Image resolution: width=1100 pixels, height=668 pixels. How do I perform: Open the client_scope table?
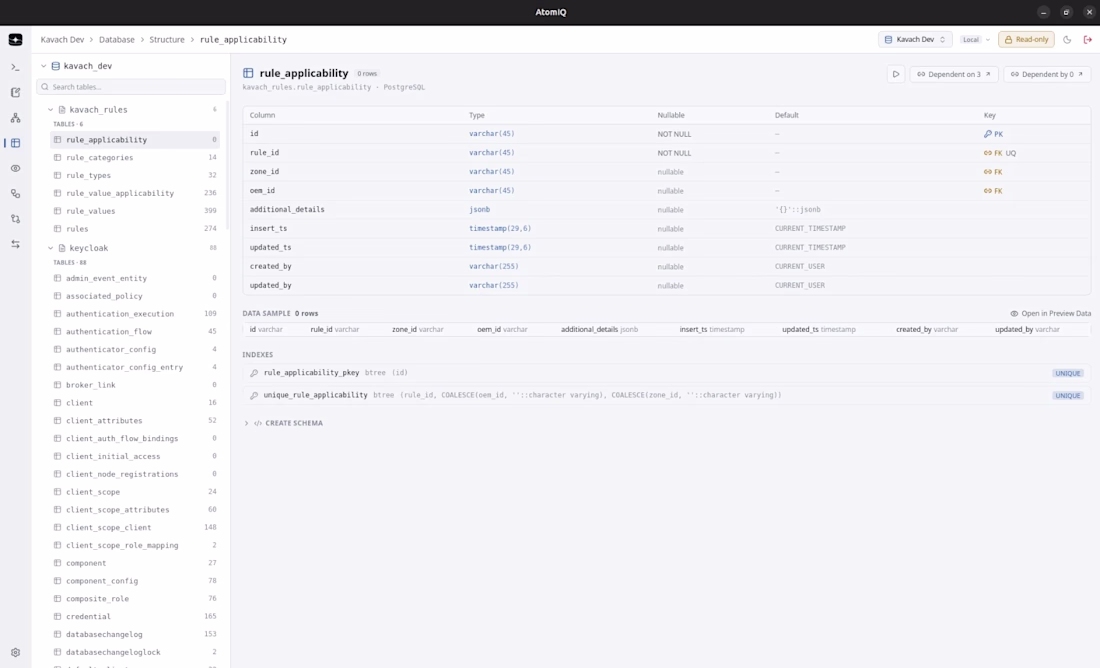135,492
